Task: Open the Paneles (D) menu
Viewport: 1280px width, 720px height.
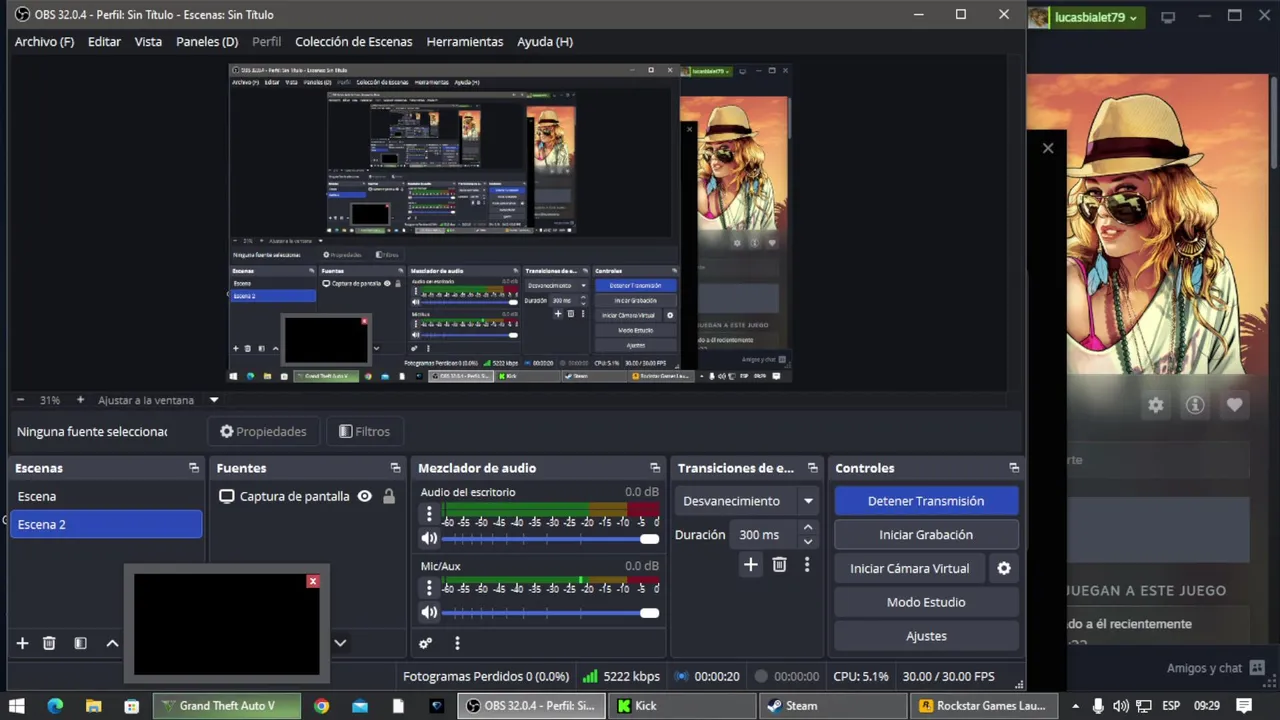Action: click(x=207, y=42)
